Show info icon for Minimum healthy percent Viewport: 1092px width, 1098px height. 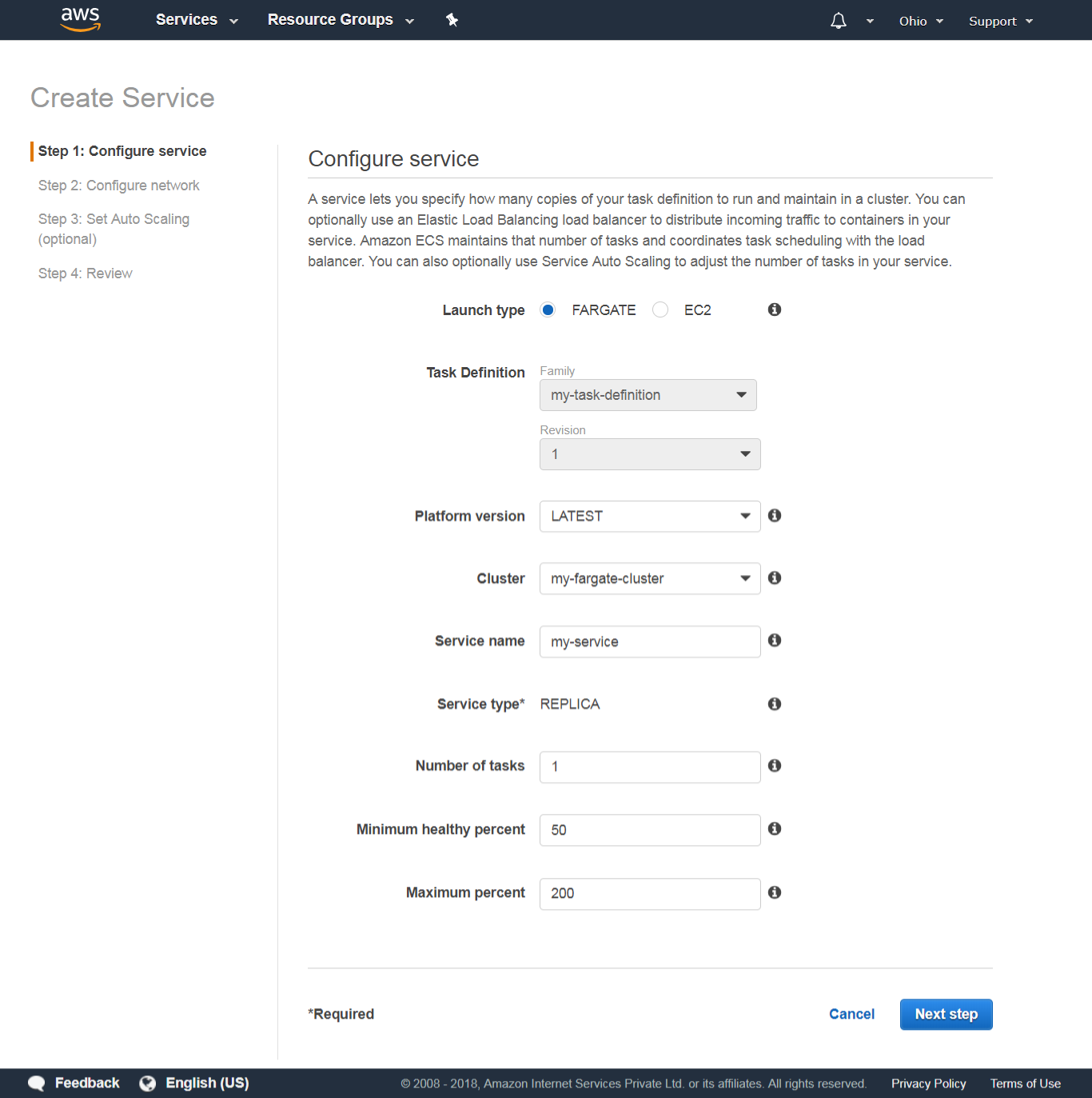click(775, 829)
